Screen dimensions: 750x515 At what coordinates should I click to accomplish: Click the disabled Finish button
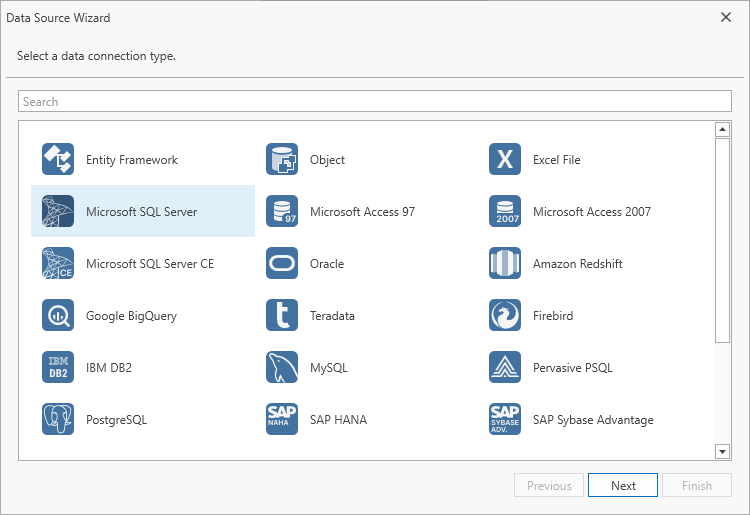(697, 485)
